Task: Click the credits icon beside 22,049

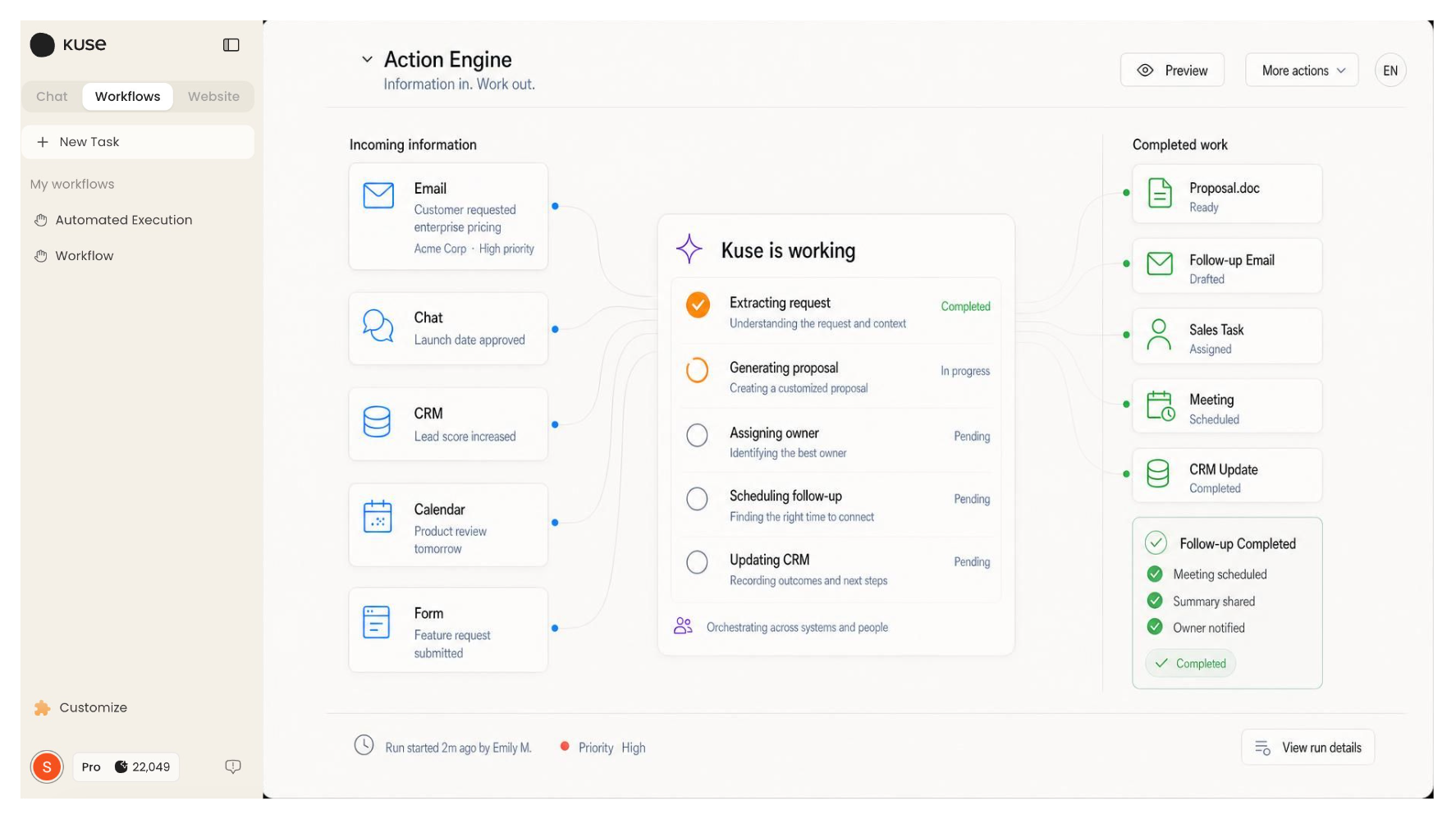Action: (x=121, y=766)
